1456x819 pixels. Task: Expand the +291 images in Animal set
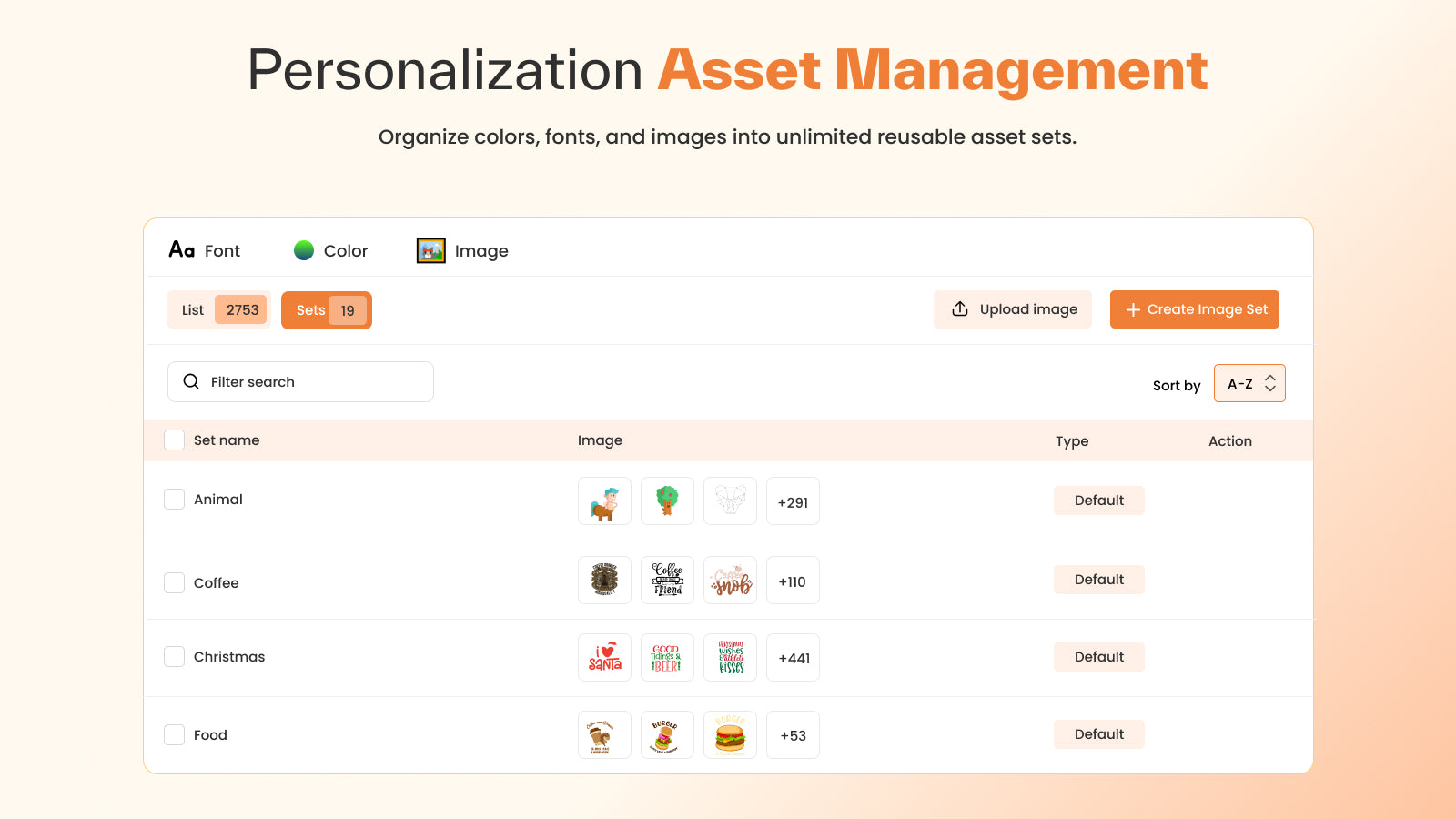(x=793, y=500)
